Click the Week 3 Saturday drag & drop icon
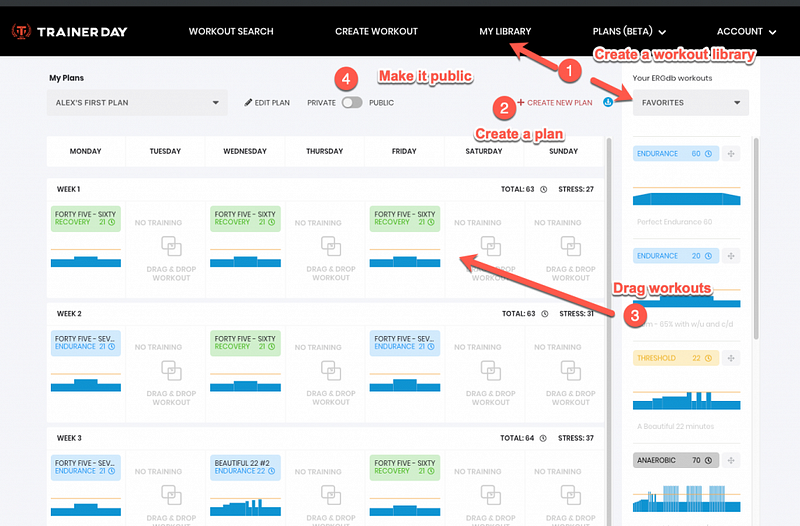 (x=491, y=495)
